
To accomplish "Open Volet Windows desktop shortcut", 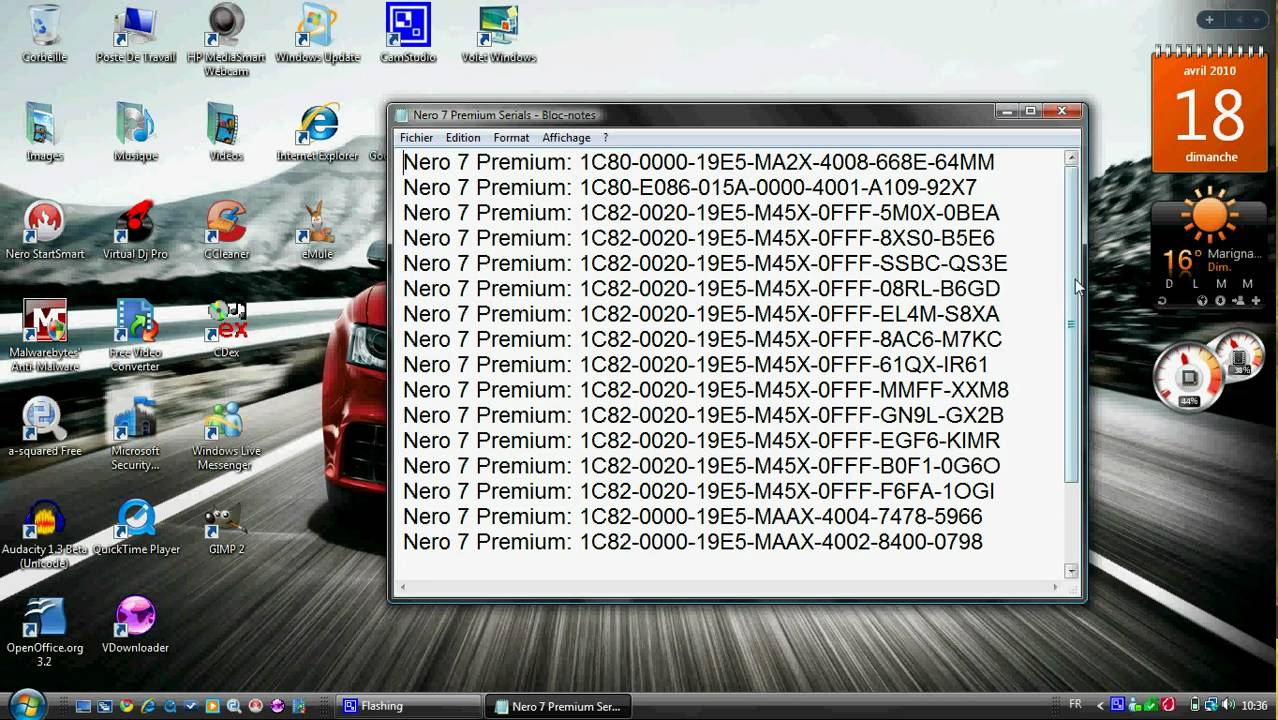I will coord(498,34).
